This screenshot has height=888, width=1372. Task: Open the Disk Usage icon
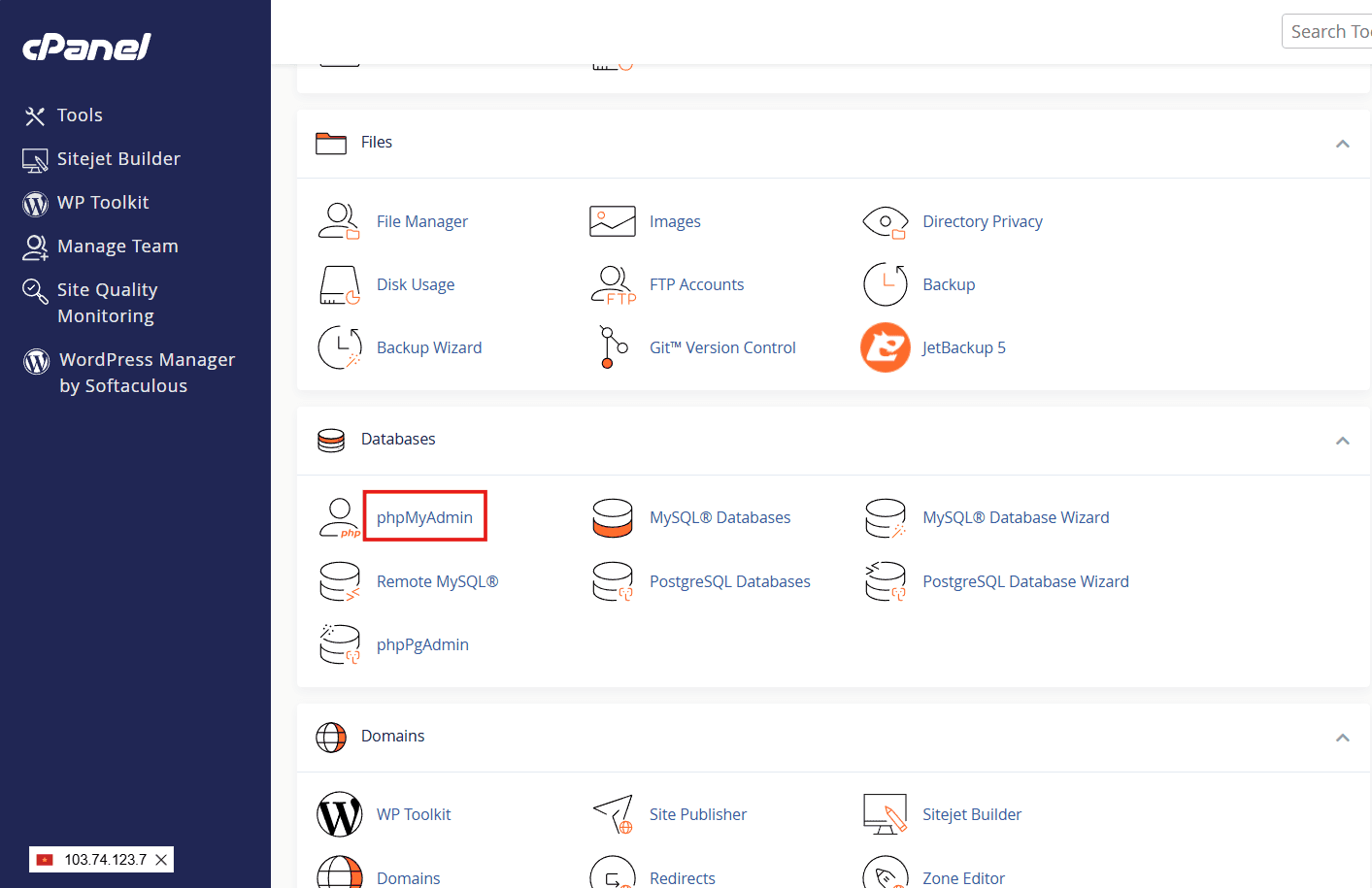pos(339,283)
